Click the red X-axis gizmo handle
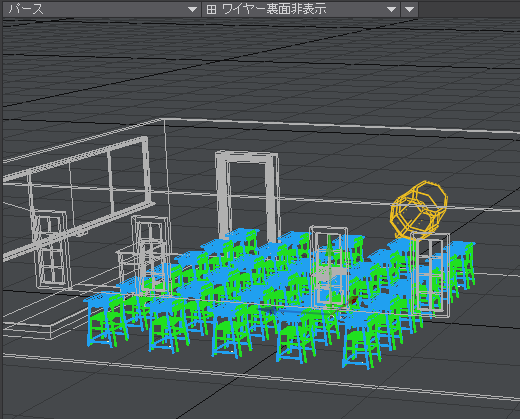520x419 pixels. pyautogui.click(x=353, y=300)
